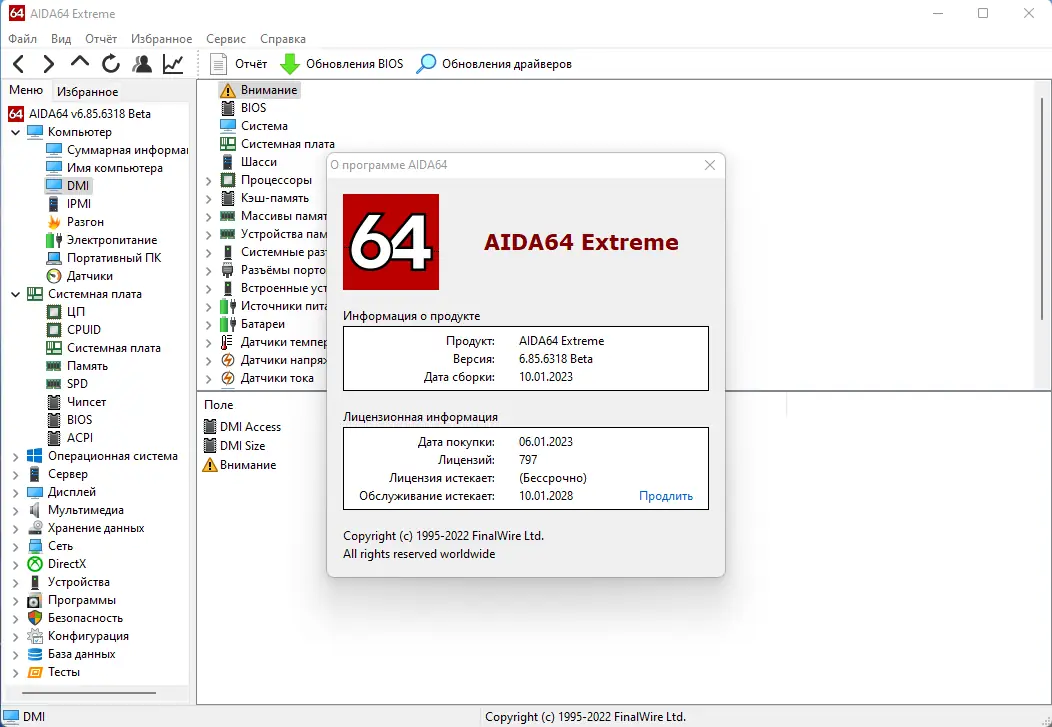Viewport: 1052px width, 727px height.
Task: Select the Чипсет icon item
Action: click(x=54, y=402)
